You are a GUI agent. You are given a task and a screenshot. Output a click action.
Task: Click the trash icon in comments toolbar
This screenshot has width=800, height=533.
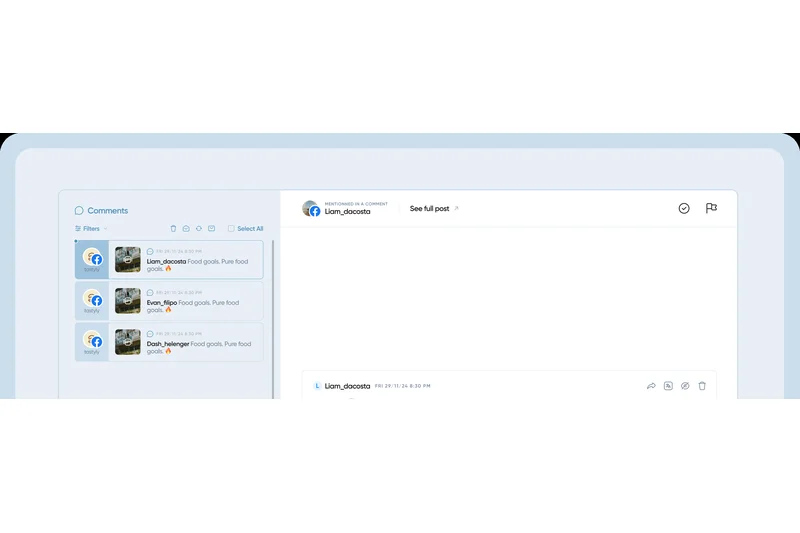[x=173, y=229]
